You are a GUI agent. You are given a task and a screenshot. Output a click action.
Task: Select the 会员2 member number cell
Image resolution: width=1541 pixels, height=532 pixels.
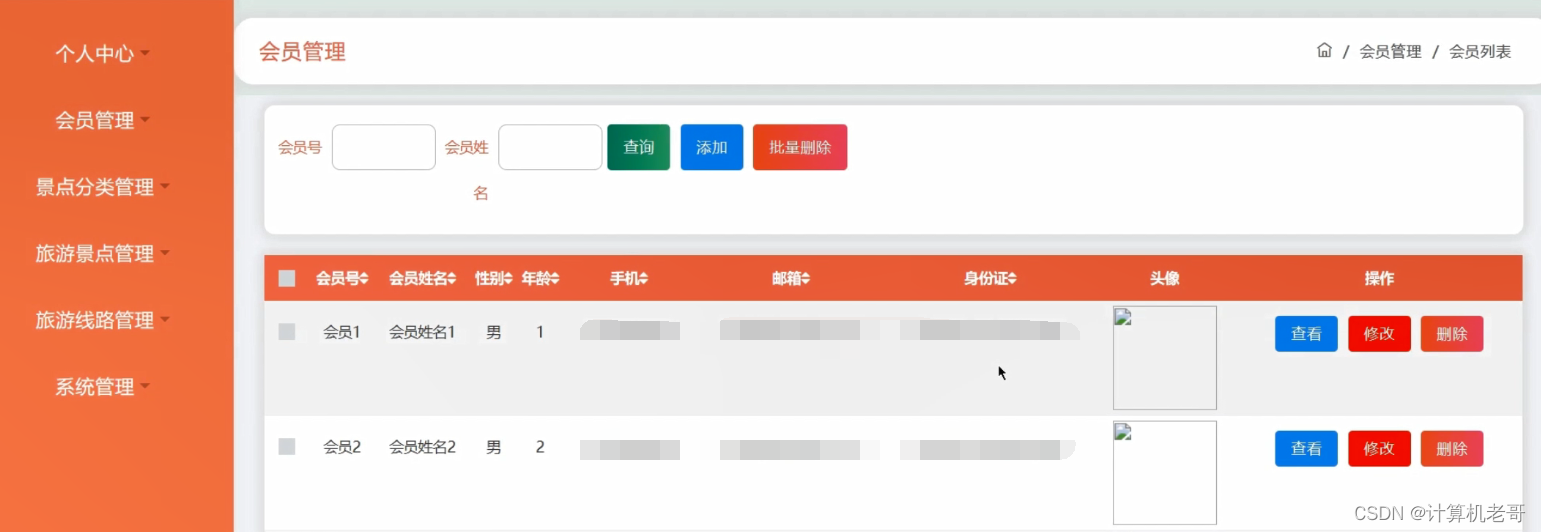(341, 447)
